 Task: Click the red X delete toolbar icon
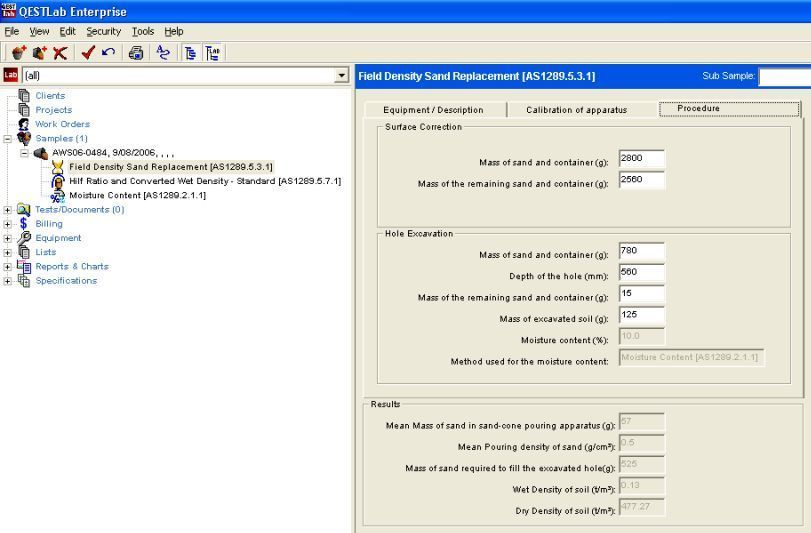(x=61, y=53)
